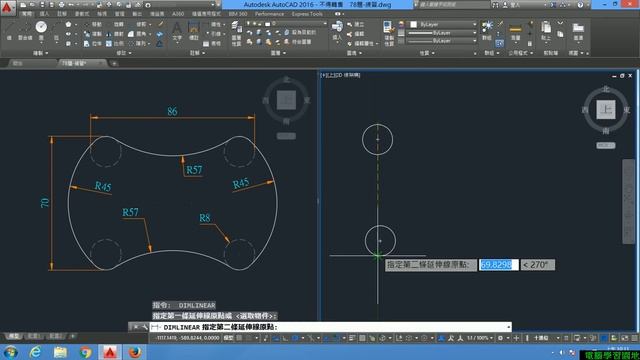
Task: Click the Help question mark icon
Action: pos(580,5)
